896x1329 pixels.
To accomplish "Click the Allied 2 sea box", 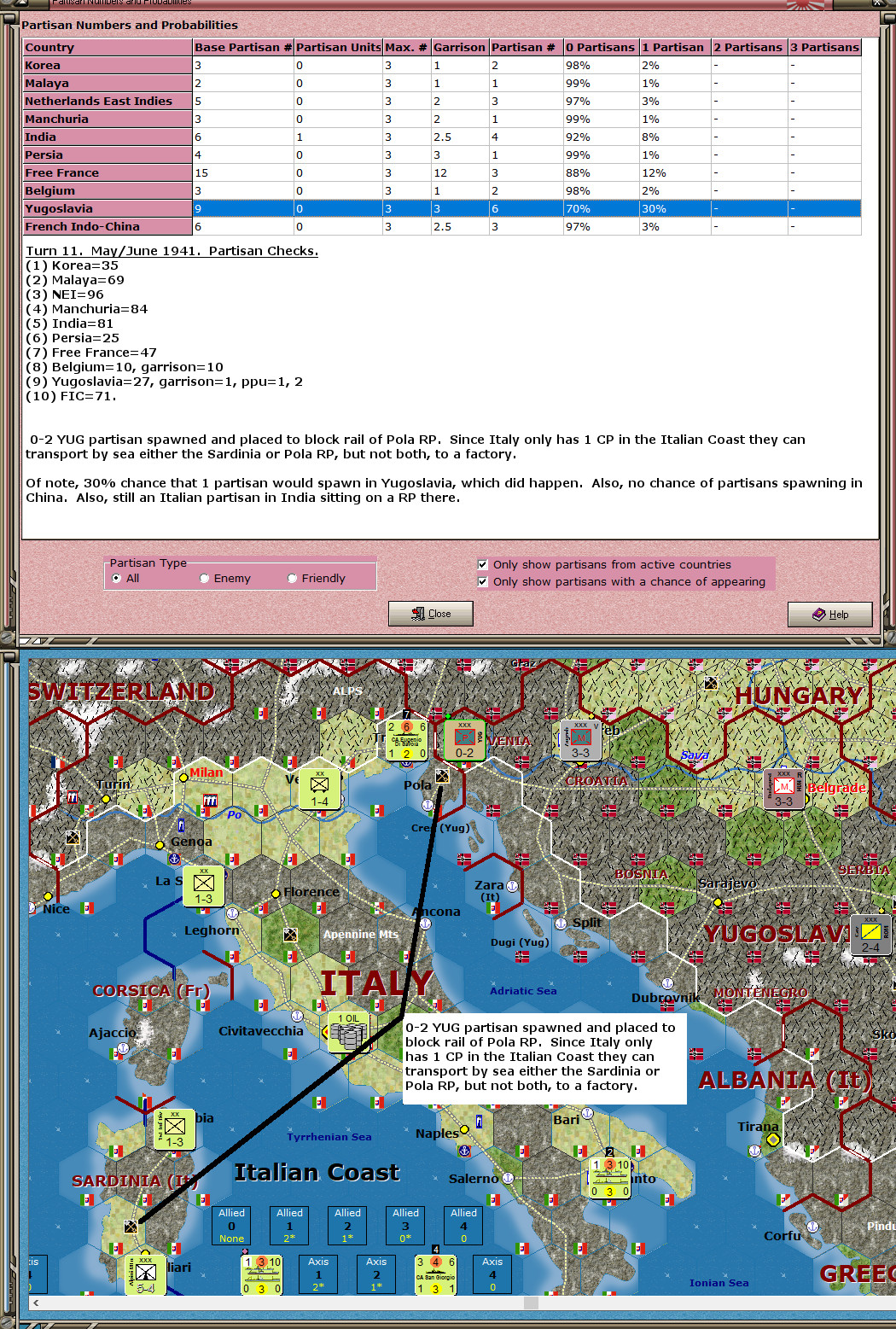I will click(347, 1225).
